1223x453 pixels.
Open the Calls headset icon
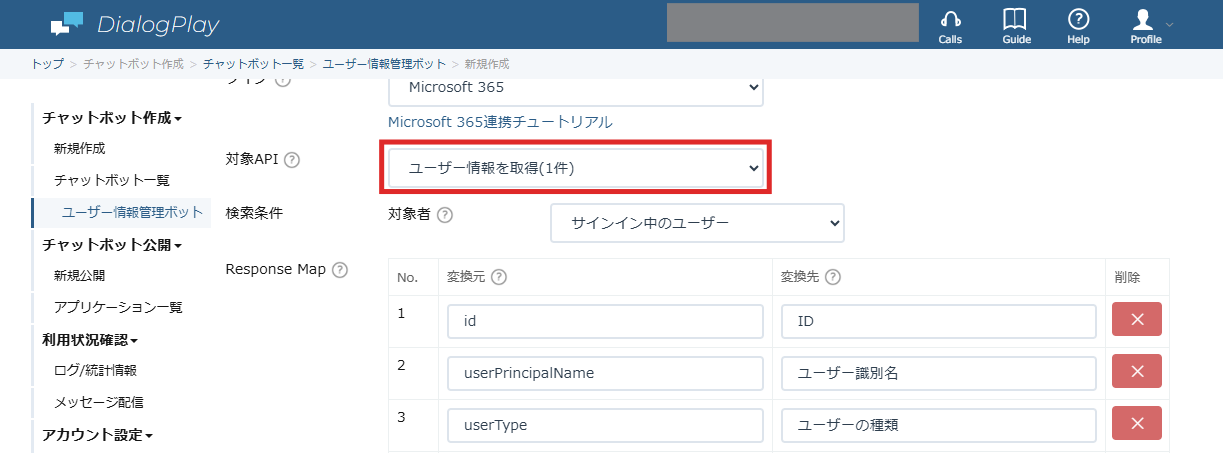coord(951,26)
